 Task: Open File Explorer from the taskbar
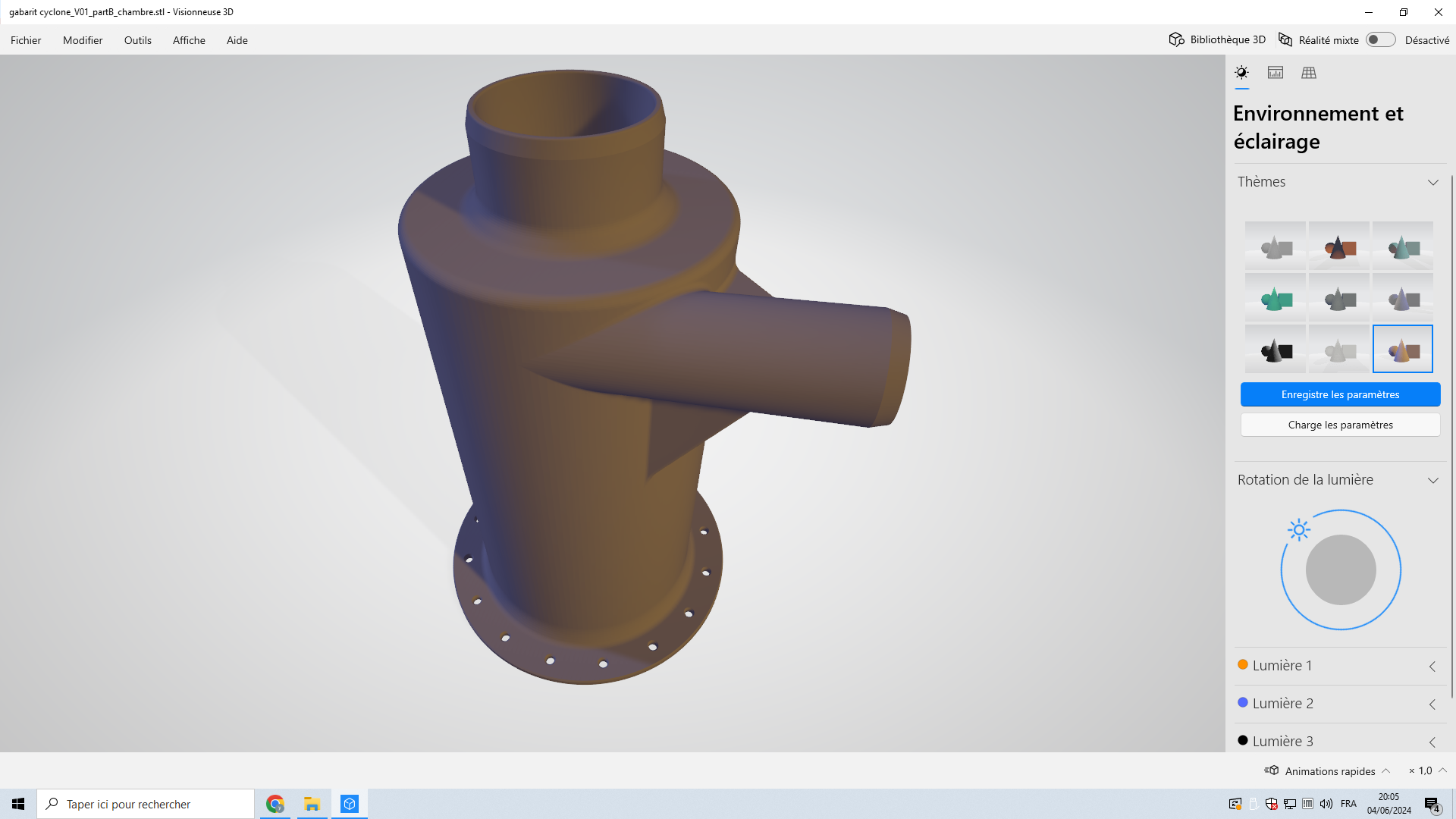click(x=312, y=804)
